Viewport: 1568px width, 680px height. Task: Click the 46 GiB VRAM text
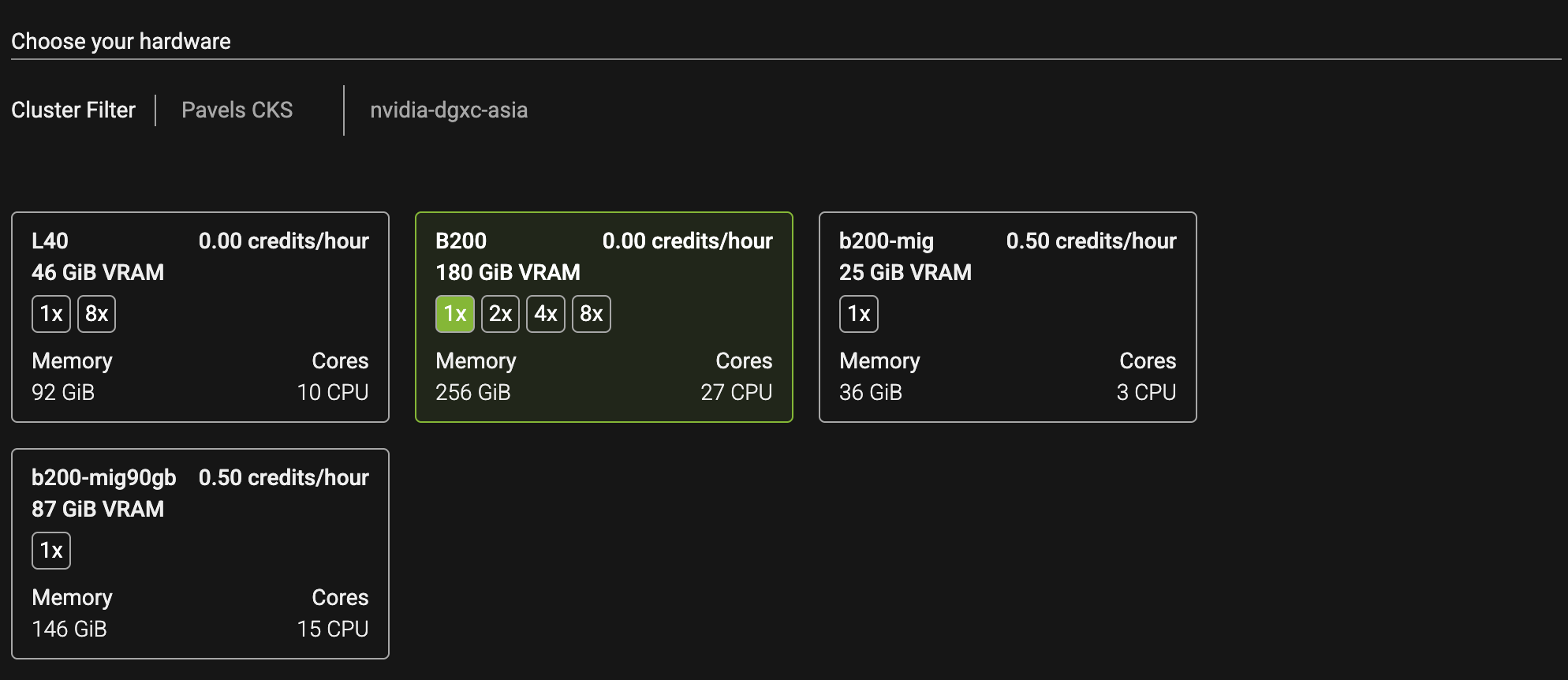98,272
